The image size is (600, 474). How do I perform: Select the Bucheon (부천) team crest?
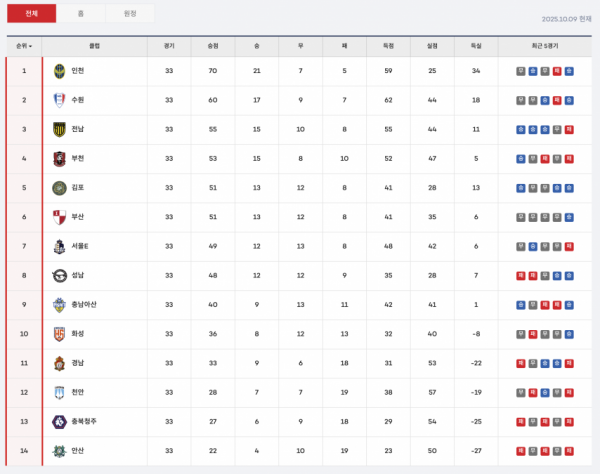pyautogui.click(x=59, y=158)
